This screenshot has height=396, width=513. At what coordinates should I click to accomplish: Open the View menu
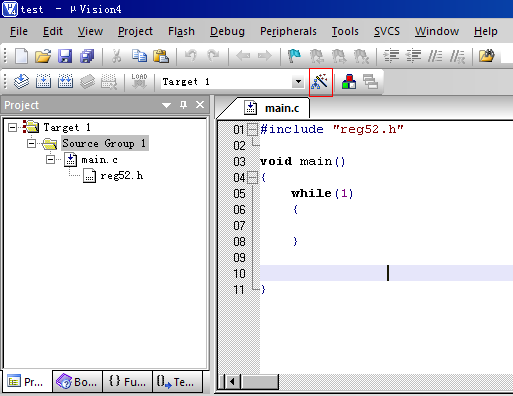point(90,31)
